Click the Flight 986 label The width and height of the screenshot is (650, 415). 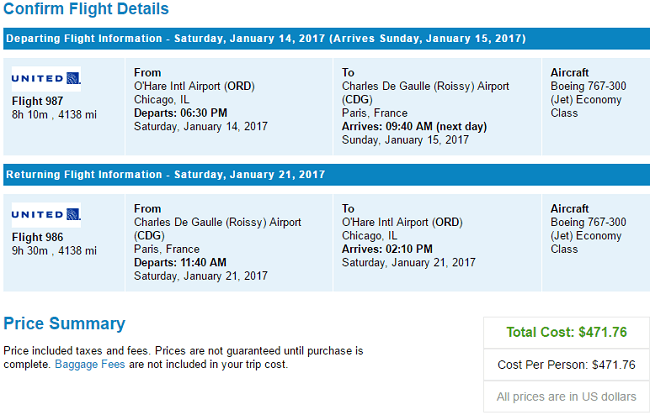coord(37,237)
